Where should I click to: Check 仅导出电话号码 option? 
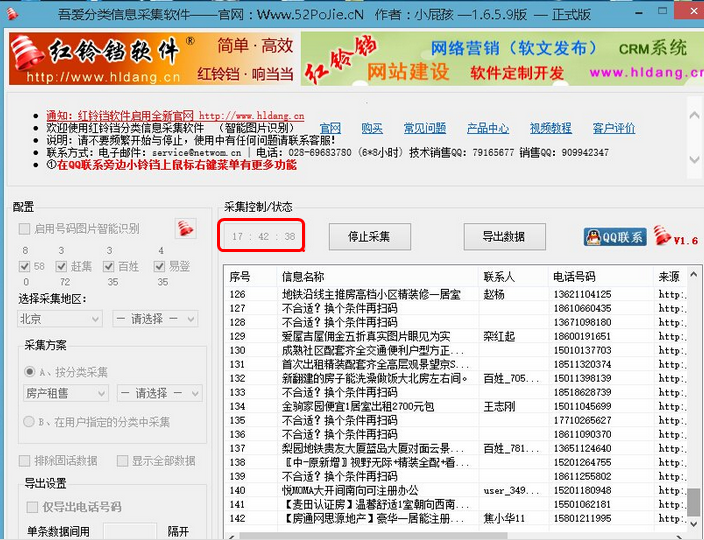click(x=32, y=507)
